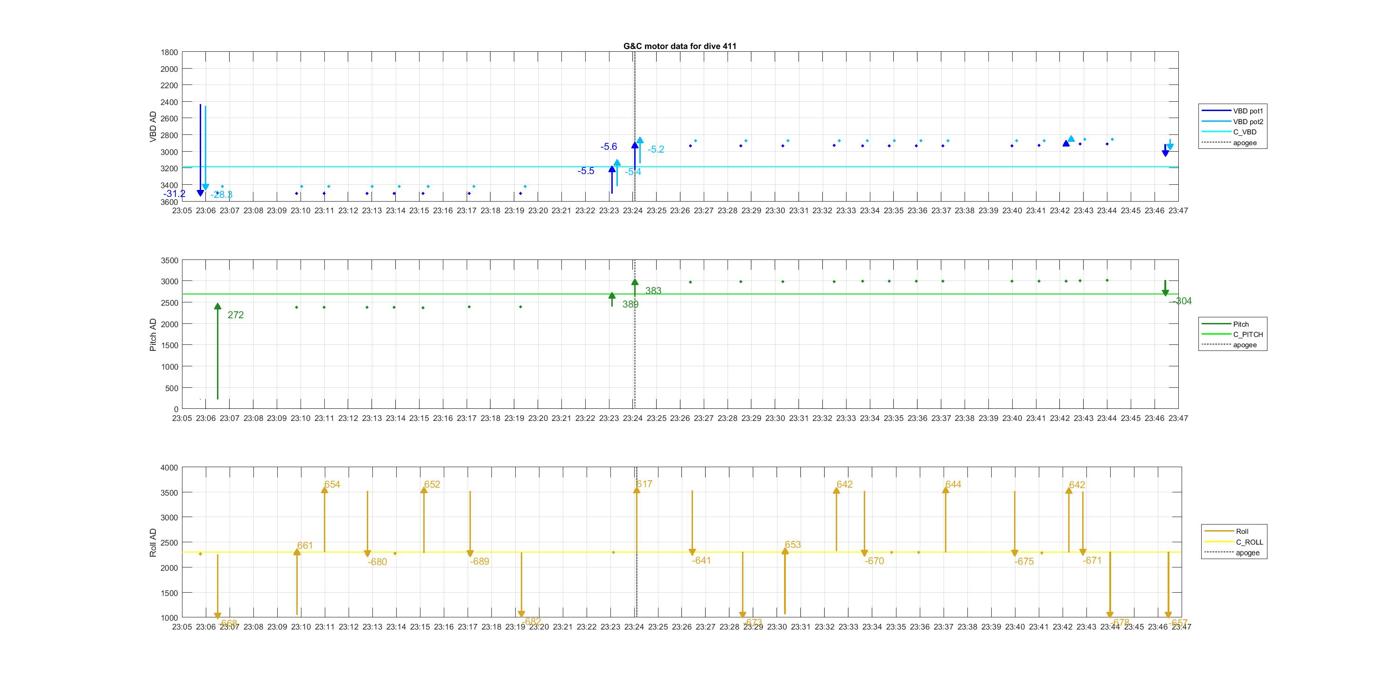The height and width of the screenshot is (693, 1400).
Task: Click the '1800' tick on VBD axis
Action: (168, 52)
